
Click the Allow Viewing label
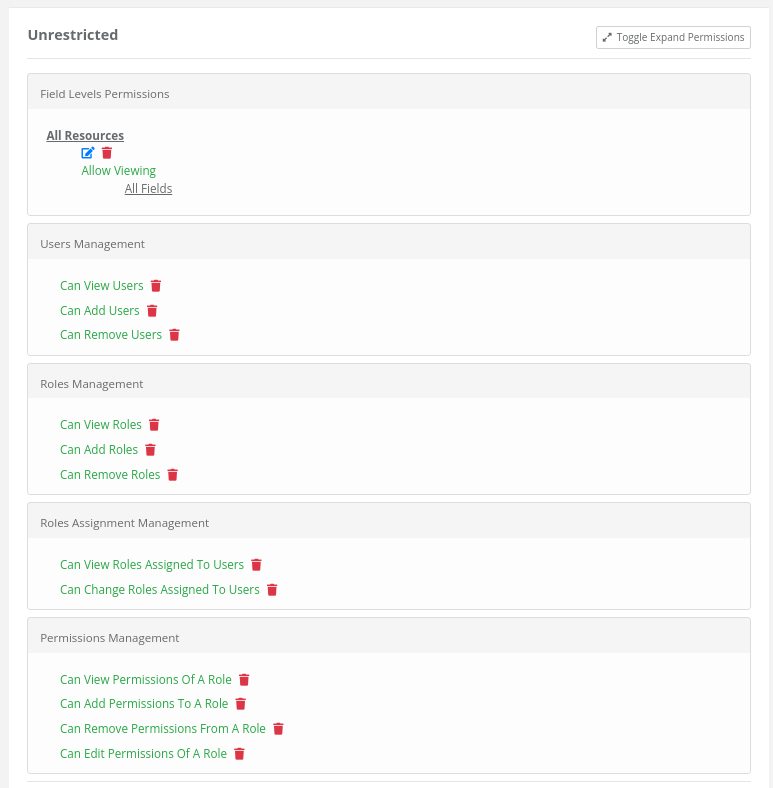point(119,171)
